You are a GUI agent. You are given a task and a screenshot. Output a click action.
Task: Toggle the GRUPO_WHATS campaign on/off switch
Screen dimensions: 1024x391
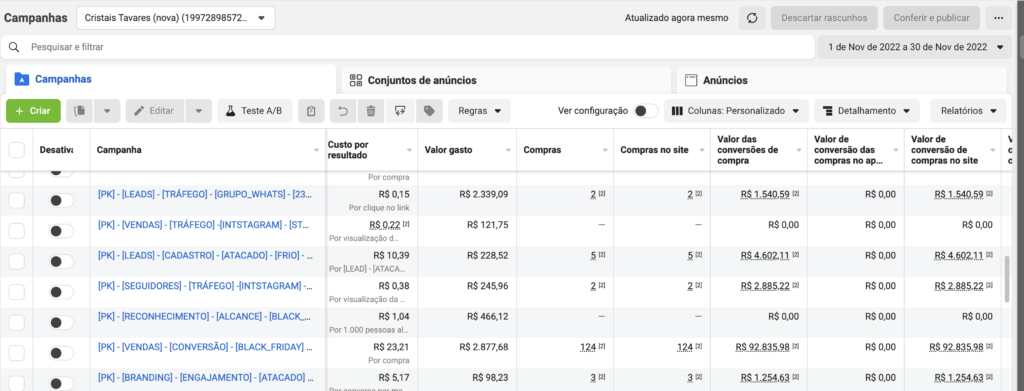coord(61,200)
